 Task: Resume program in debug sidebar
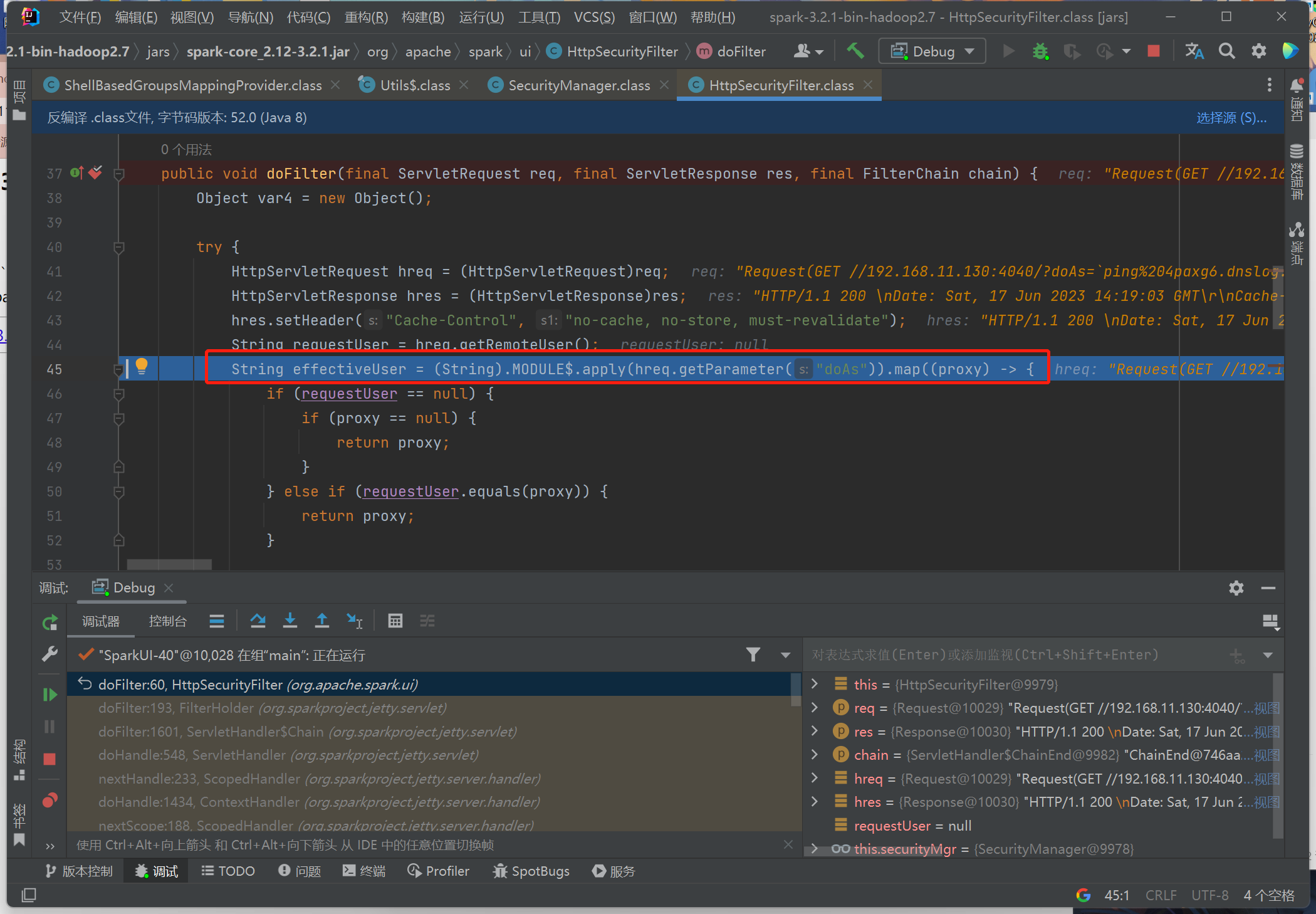50,694
